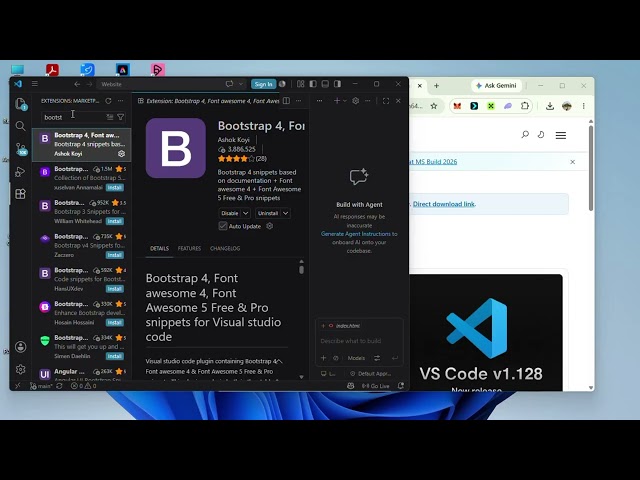Click the Ask Gemini button in Chrome
The width and height of the screenshot is (640, 480).
click(x=496, y=86)
